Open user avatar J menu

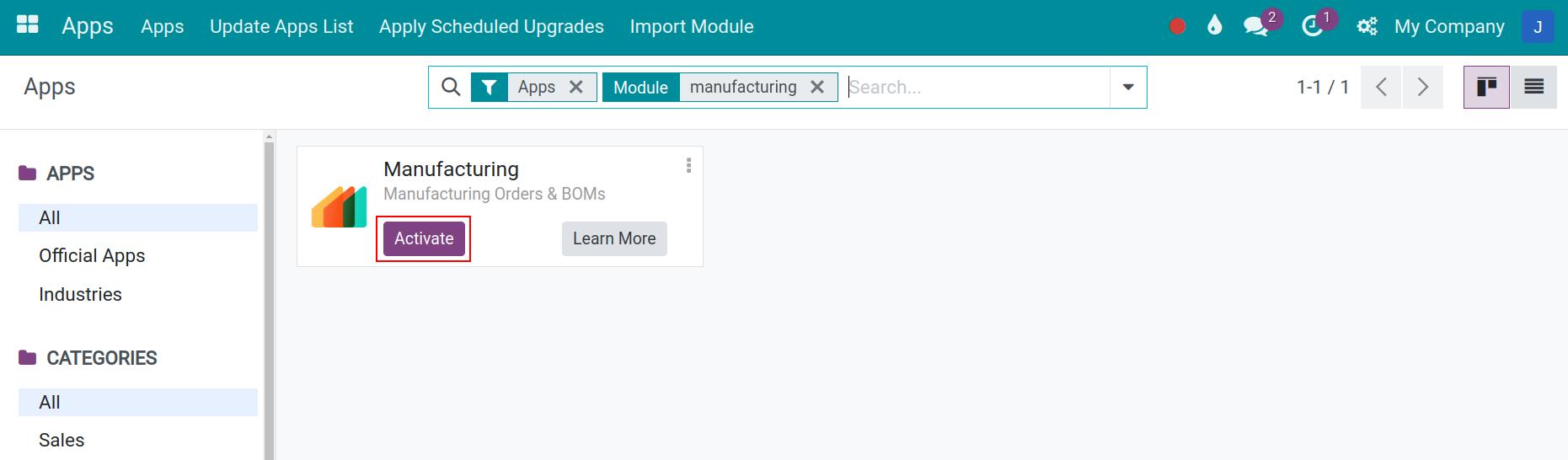tap(1538, 27)
